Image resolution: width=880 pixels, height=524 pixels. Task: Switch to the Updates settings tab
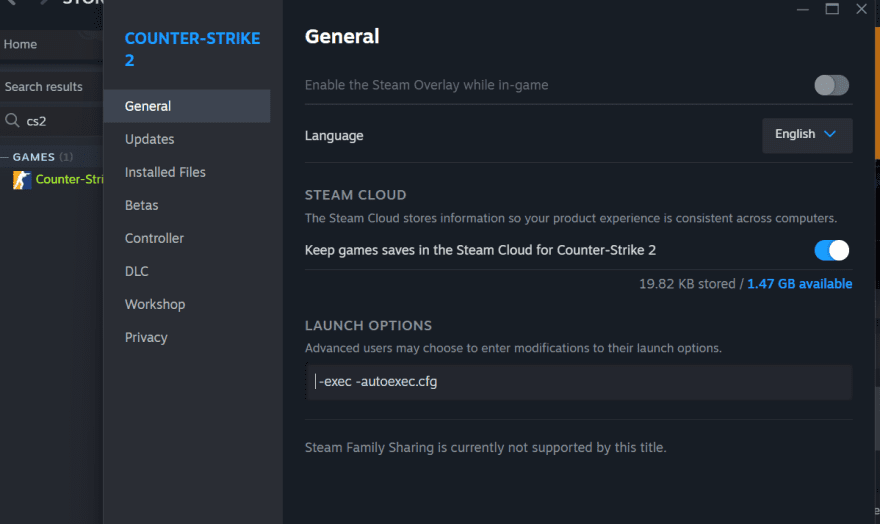click(x=149, y=139)
